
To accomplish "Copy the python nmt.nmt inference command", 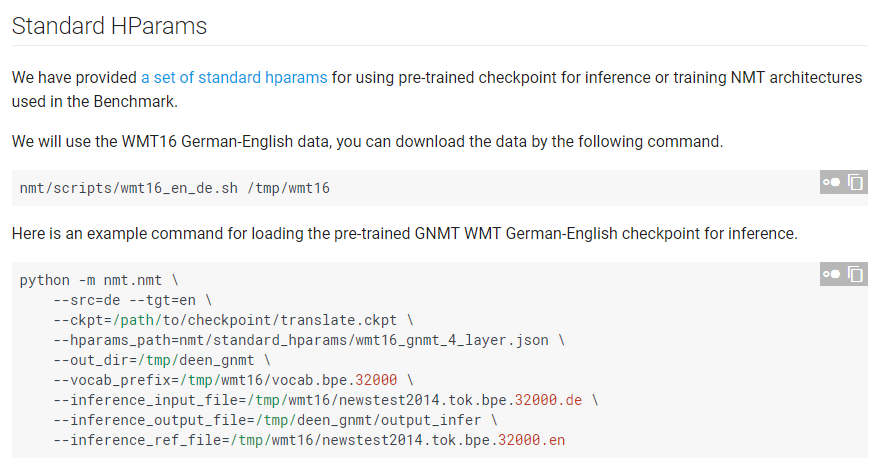I will pyautogui.click(x=856, y=274).
